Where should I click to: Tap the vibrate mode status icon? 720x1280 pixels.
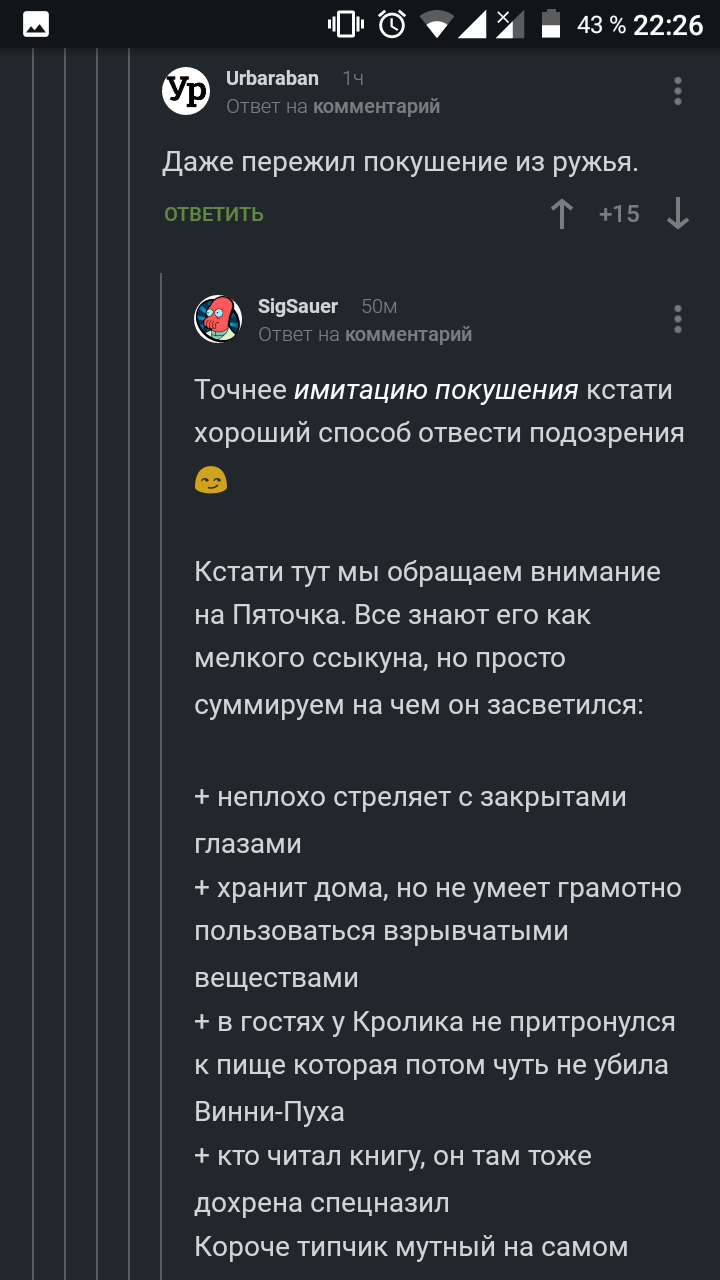tap(346, 24)
